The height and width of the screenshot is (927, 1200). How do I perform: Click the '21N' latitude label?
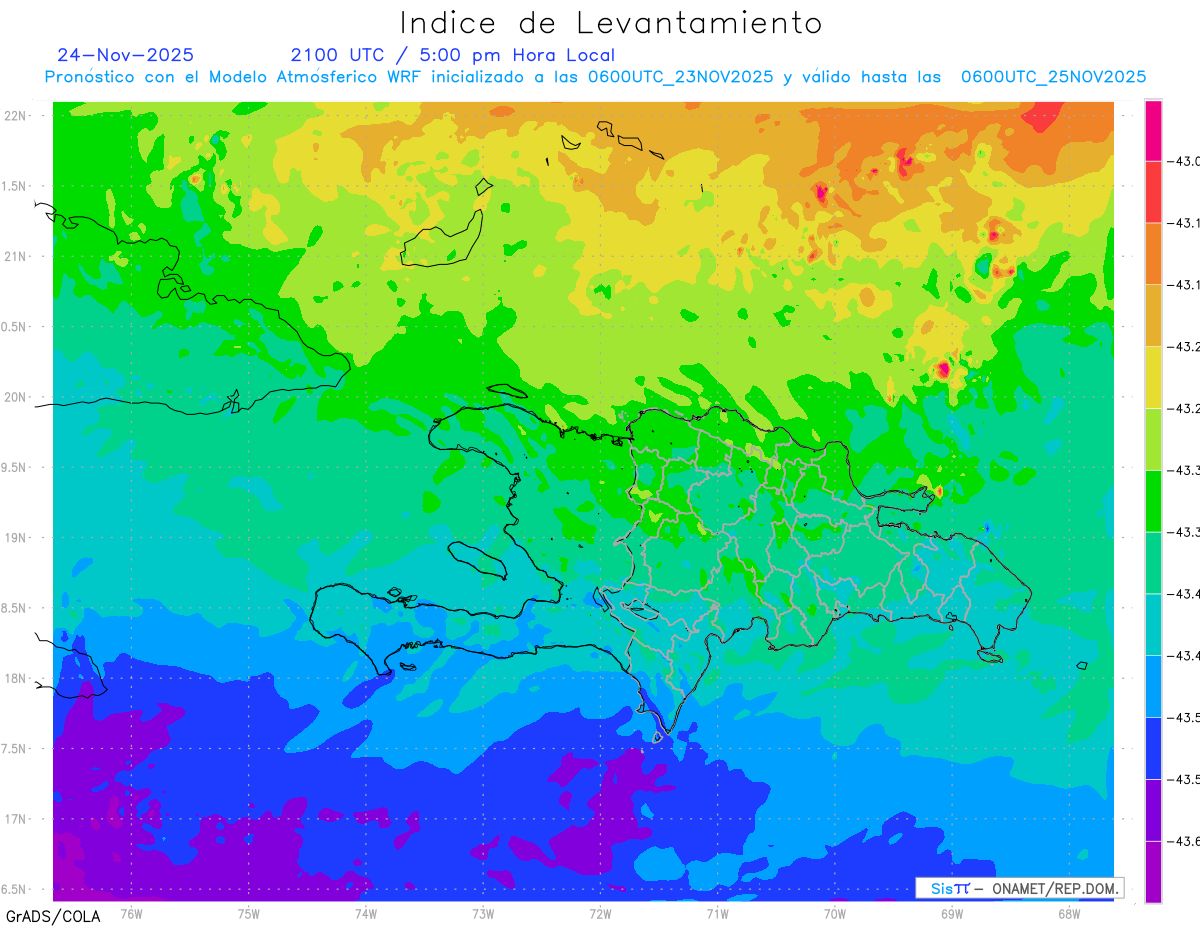pyautogui.click(x=14, y=257)
